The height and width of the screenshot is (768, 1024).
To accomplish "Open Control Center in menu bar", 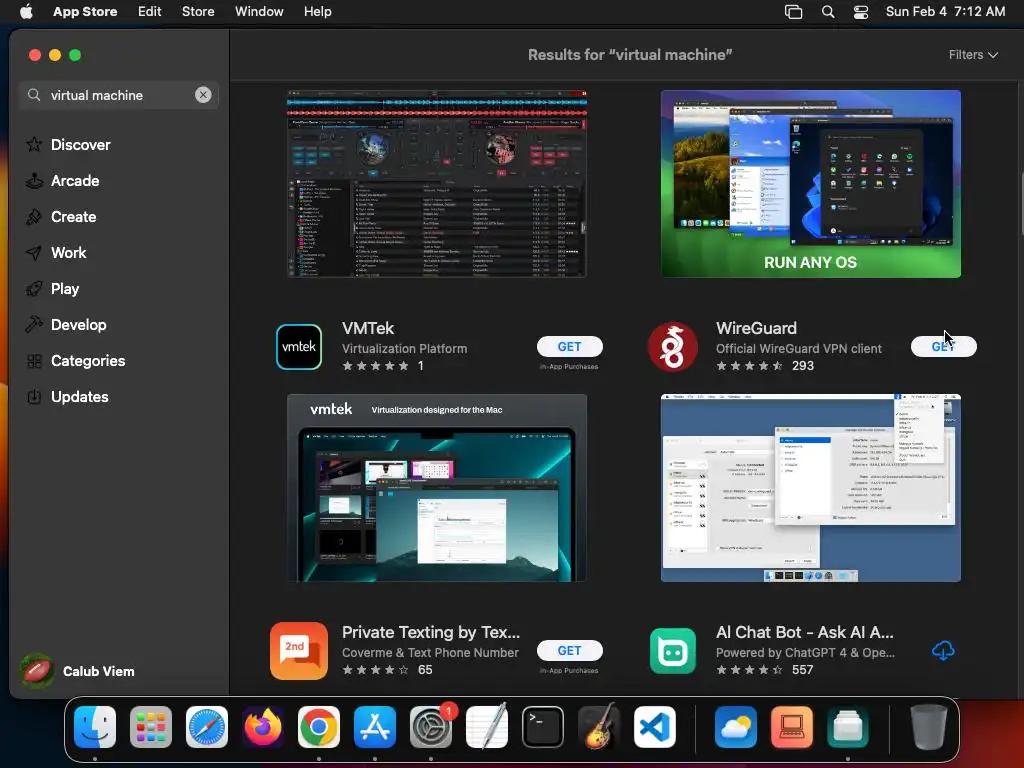I will (861, 12).
